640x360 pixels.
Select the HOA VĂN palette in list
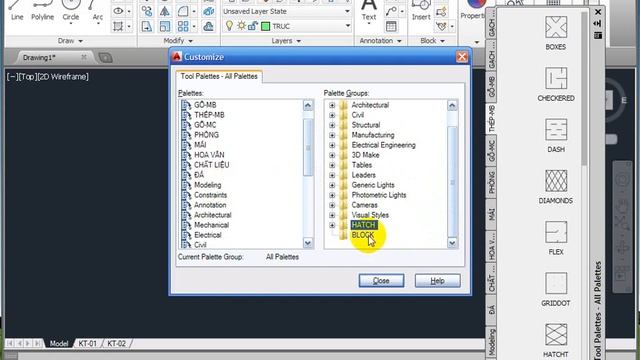209,155
